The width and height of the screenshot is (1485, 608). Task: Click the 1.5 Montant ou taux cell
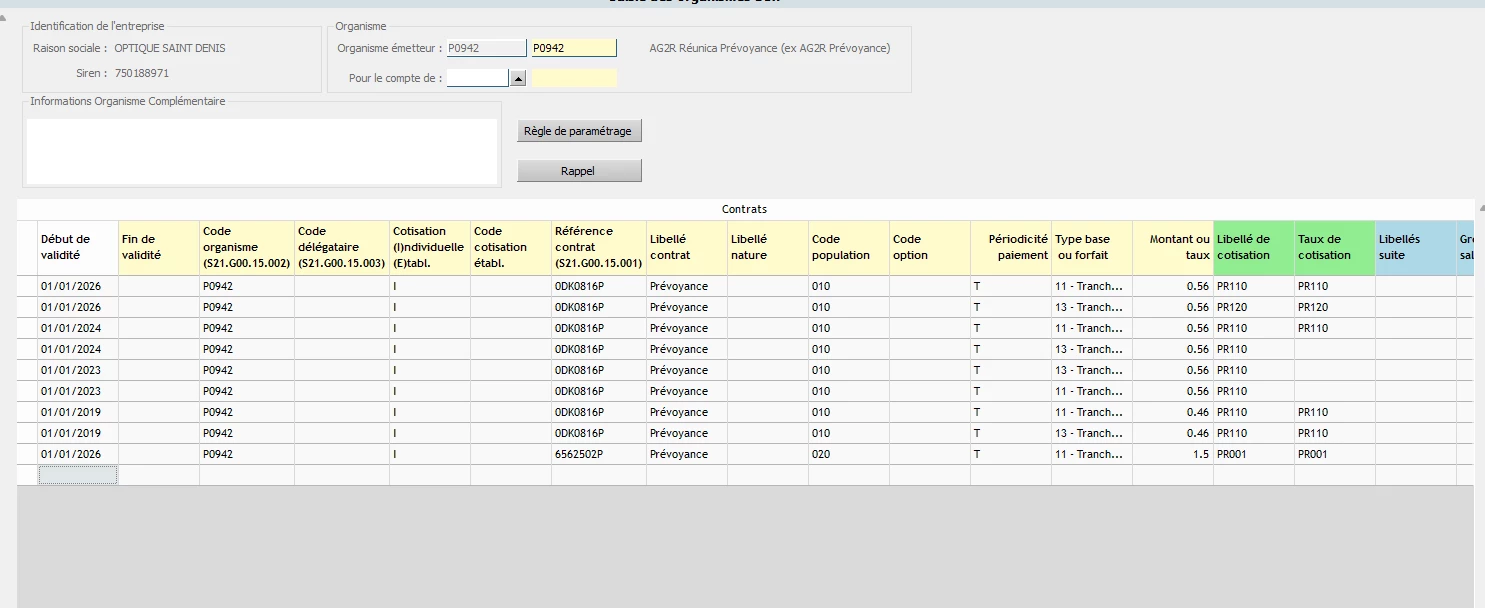click(1172, 454)
